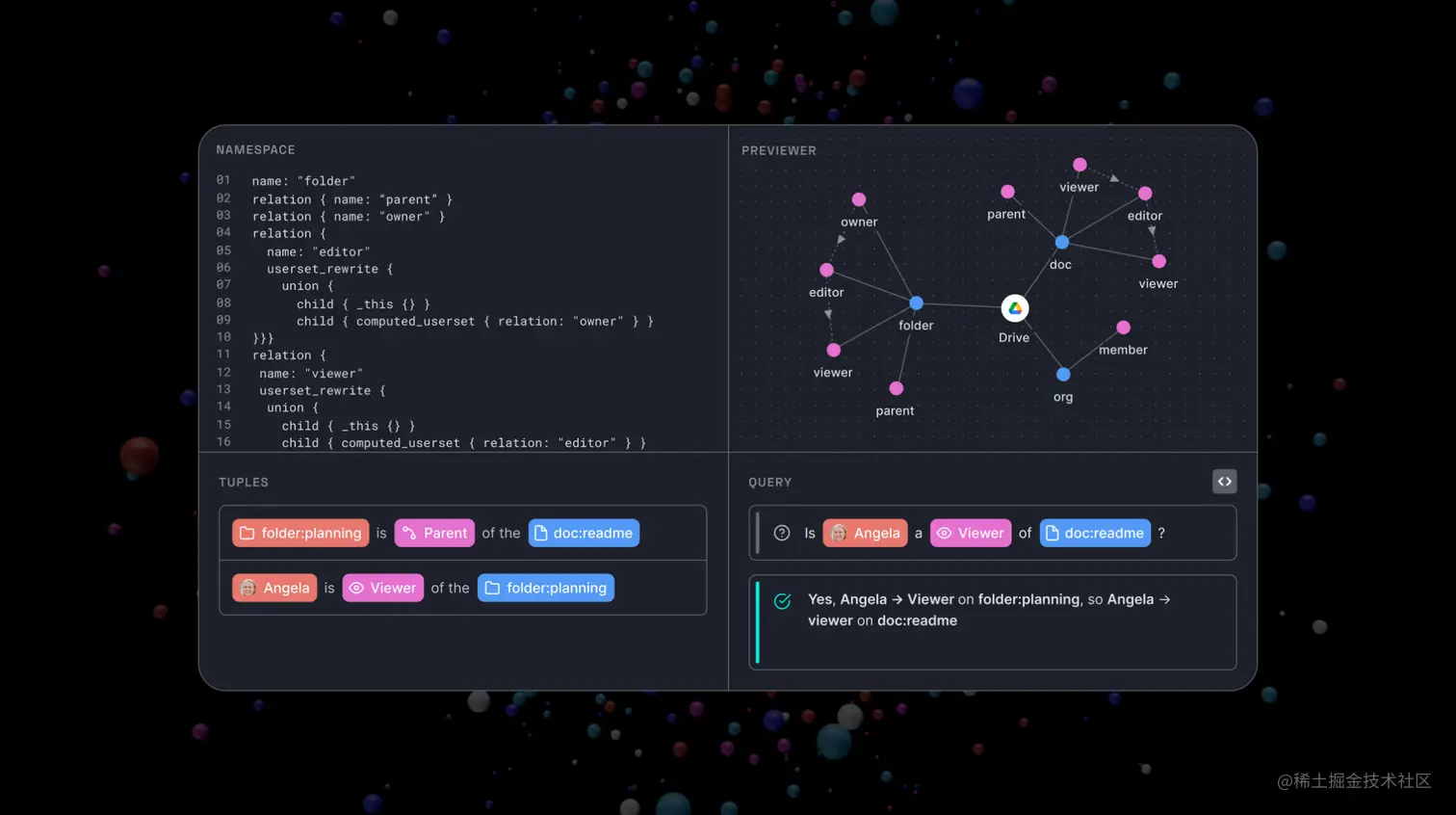Viewport: 1456px width, 815px height.
Task: Click the parent node below folder
Action: pyautogui.click(x=897, y=388)
